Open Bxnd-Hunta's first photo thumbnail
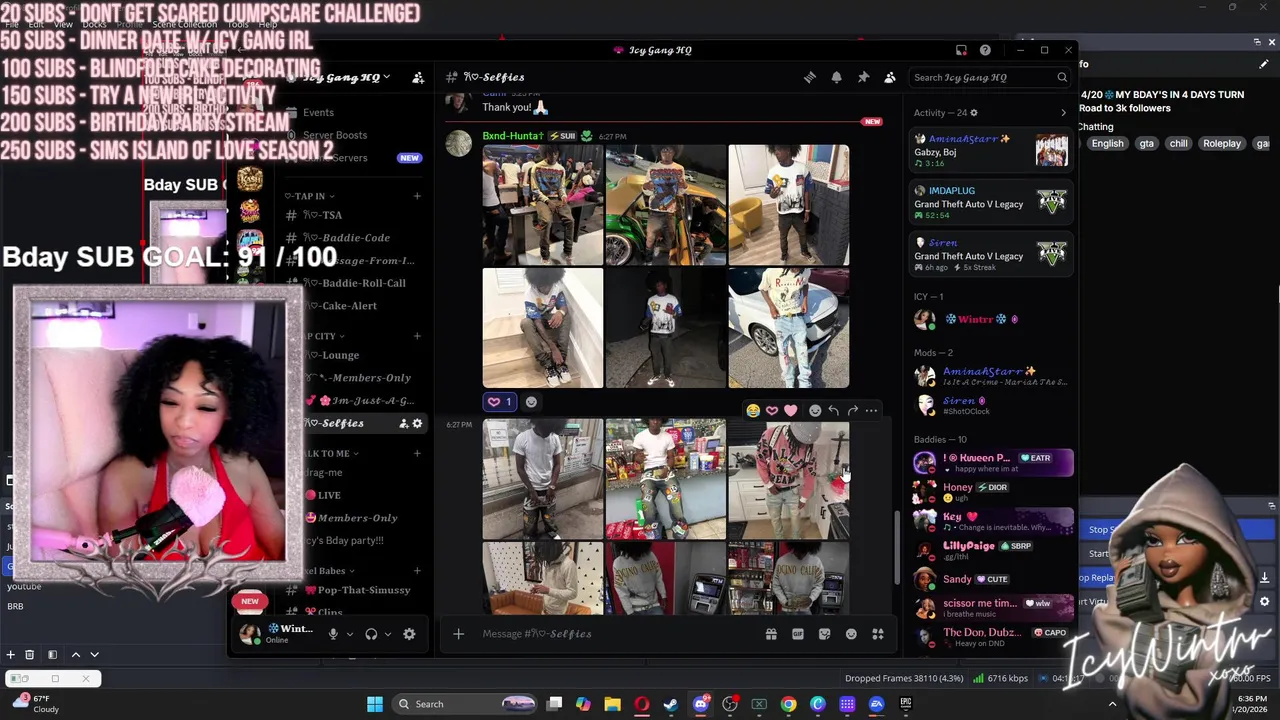Image resolution: width=1280 pixels, height=720 pixels. pyautogui.click(x=543, y=205)
